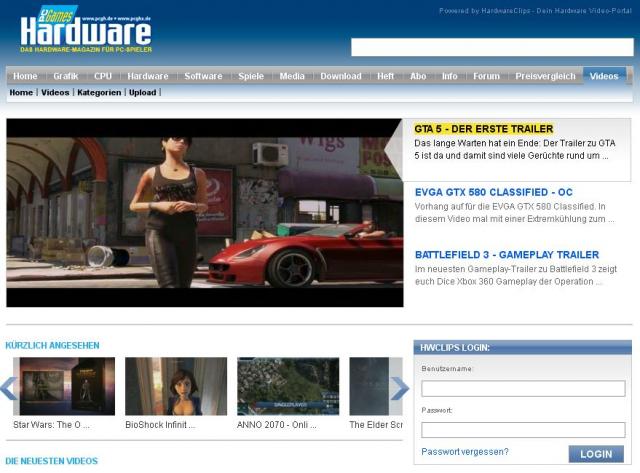The image size is (640, 473).
Task: Click the 'Kürzlich angesehen' section heading
Action: tap(52, 345)
